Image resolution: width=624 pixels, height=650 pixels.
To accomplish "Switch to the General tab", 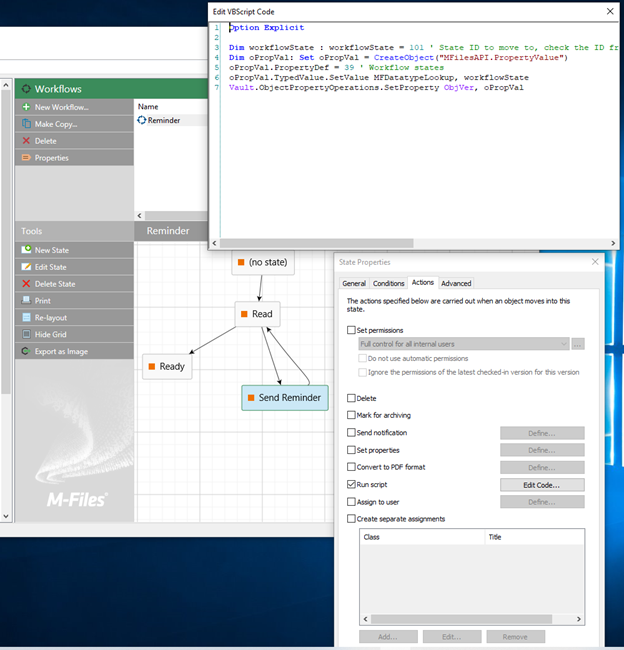I will 354,283.
